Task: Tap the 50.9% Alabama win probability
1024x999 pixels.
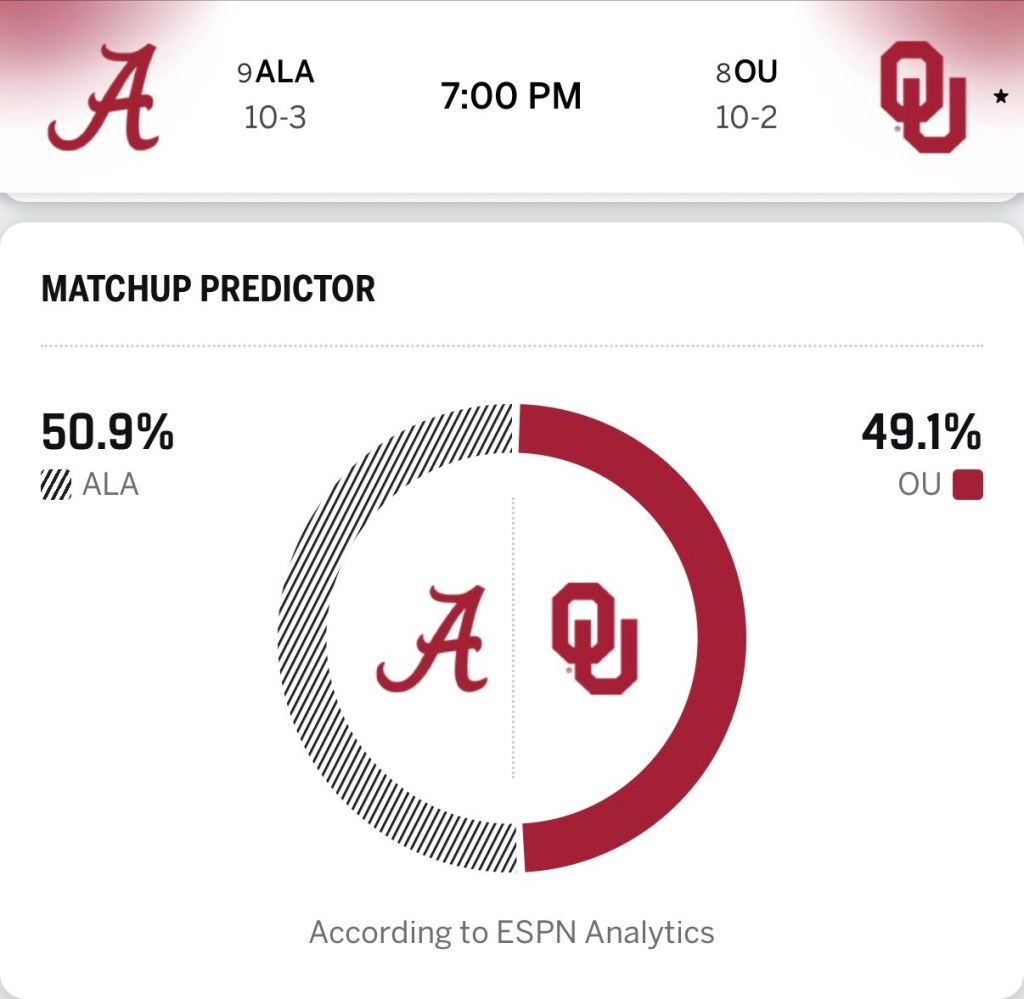Action: [107, 433]
